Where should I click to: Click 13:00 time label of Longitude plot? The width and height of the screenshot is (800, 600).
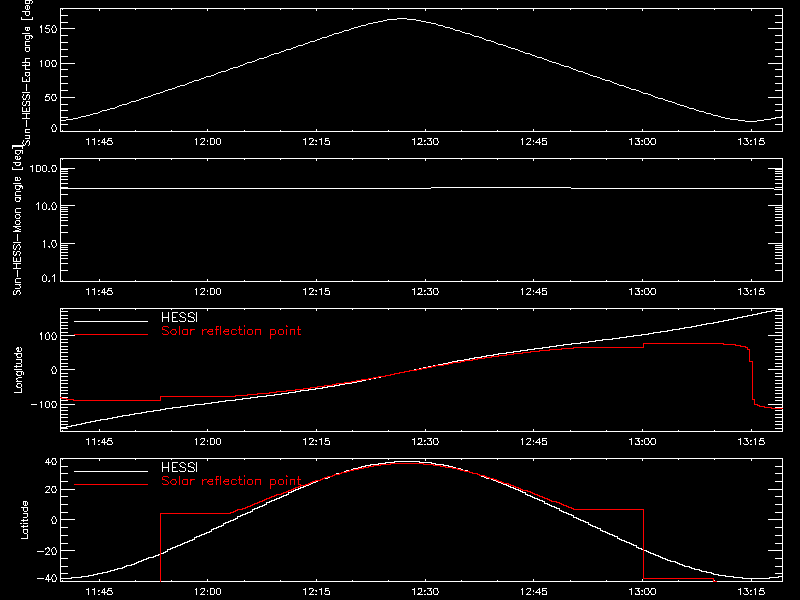642,442
